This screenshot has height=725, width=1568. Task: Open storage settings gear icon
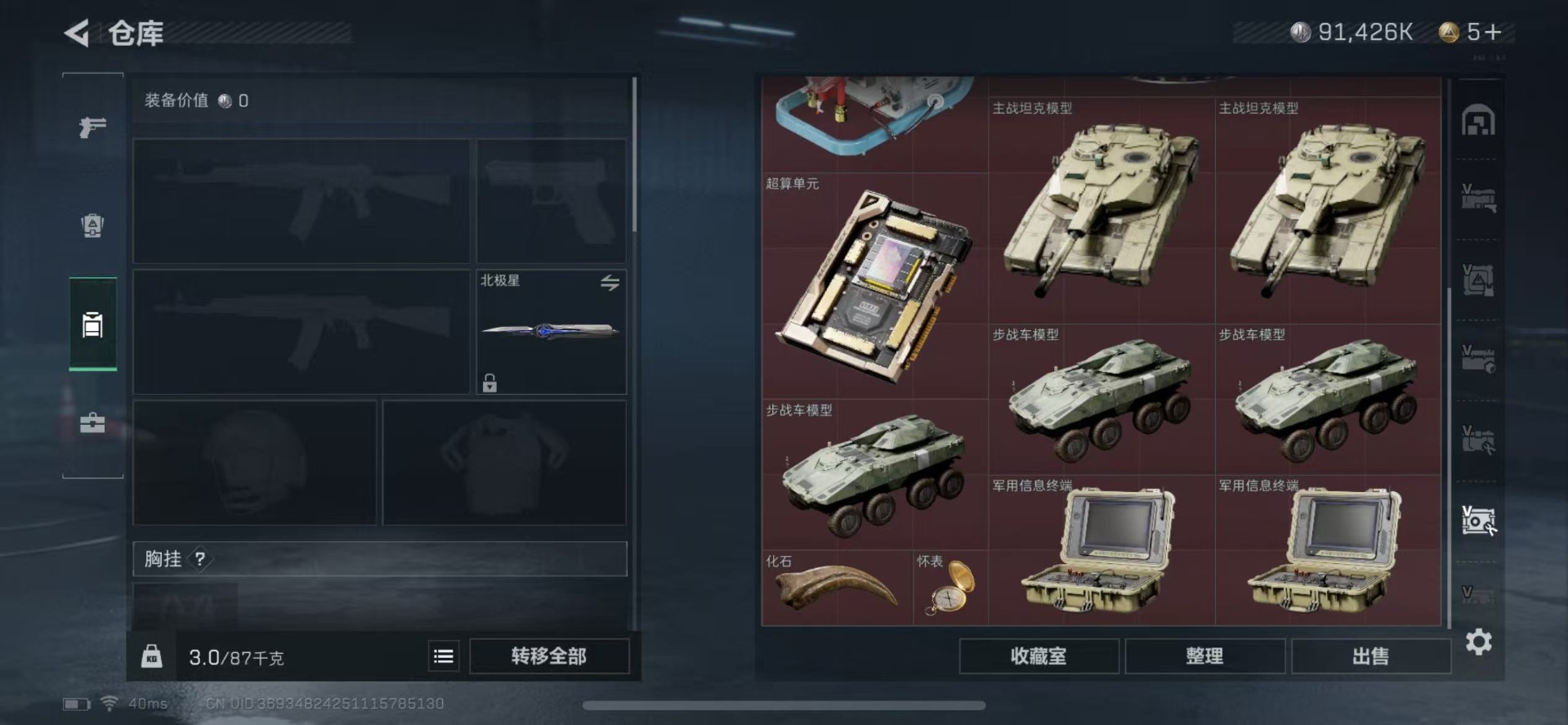1478,642
